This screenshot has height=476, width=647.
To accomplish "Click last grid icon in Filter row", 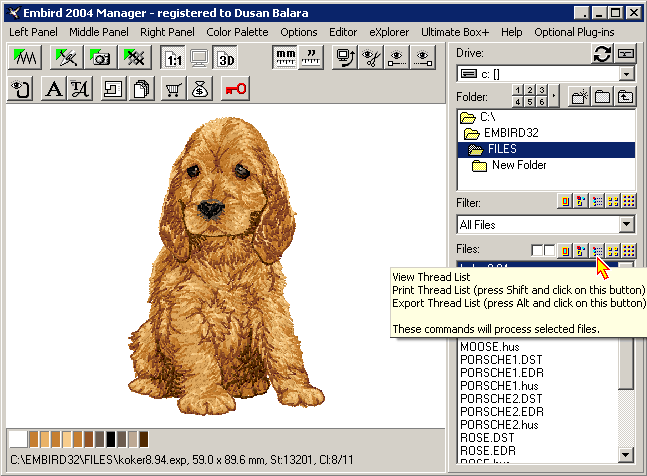I will point(629,201).
